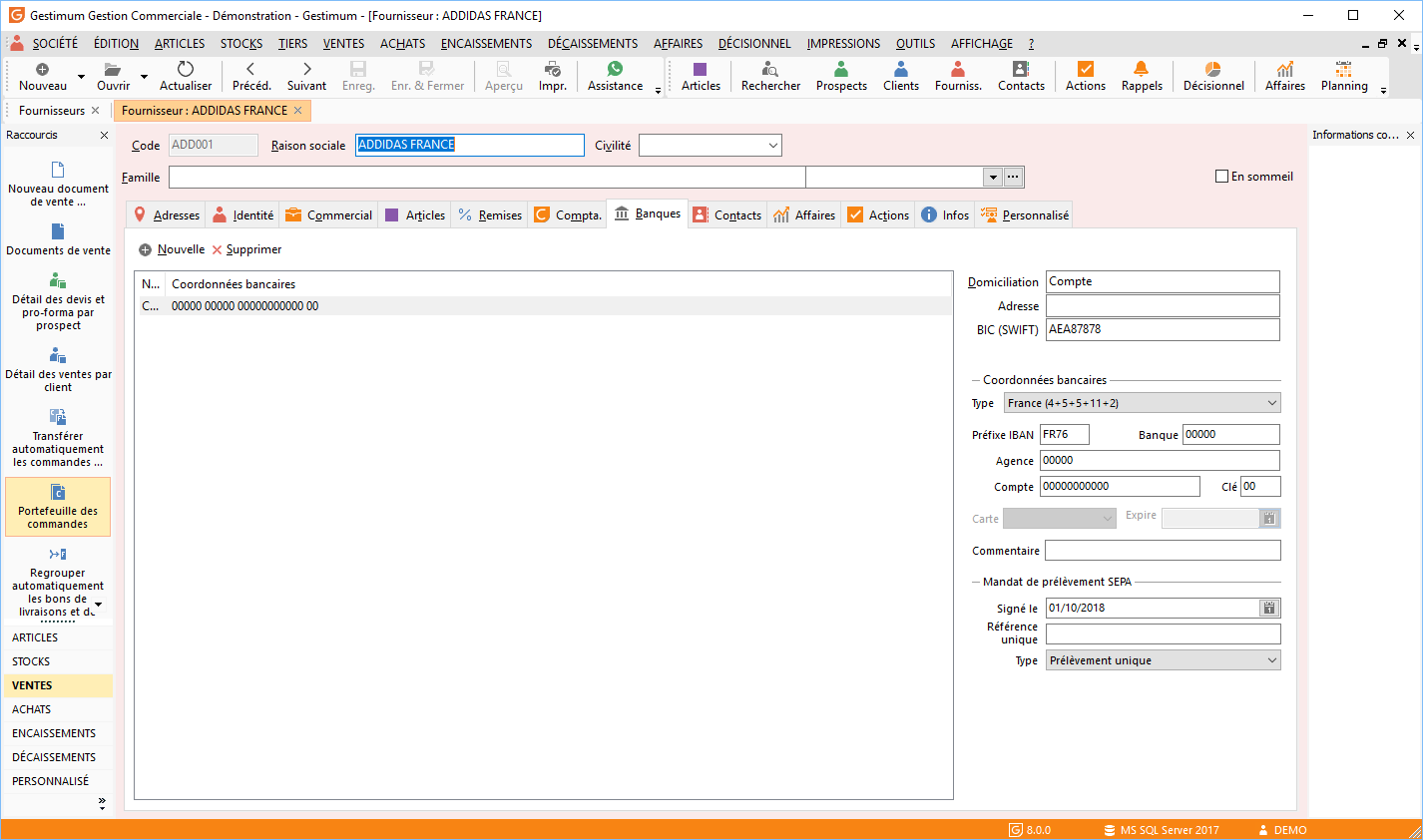The image size is (1423, 840).
Task: Open Documents de vente shortcut
Action: point(58,239)
